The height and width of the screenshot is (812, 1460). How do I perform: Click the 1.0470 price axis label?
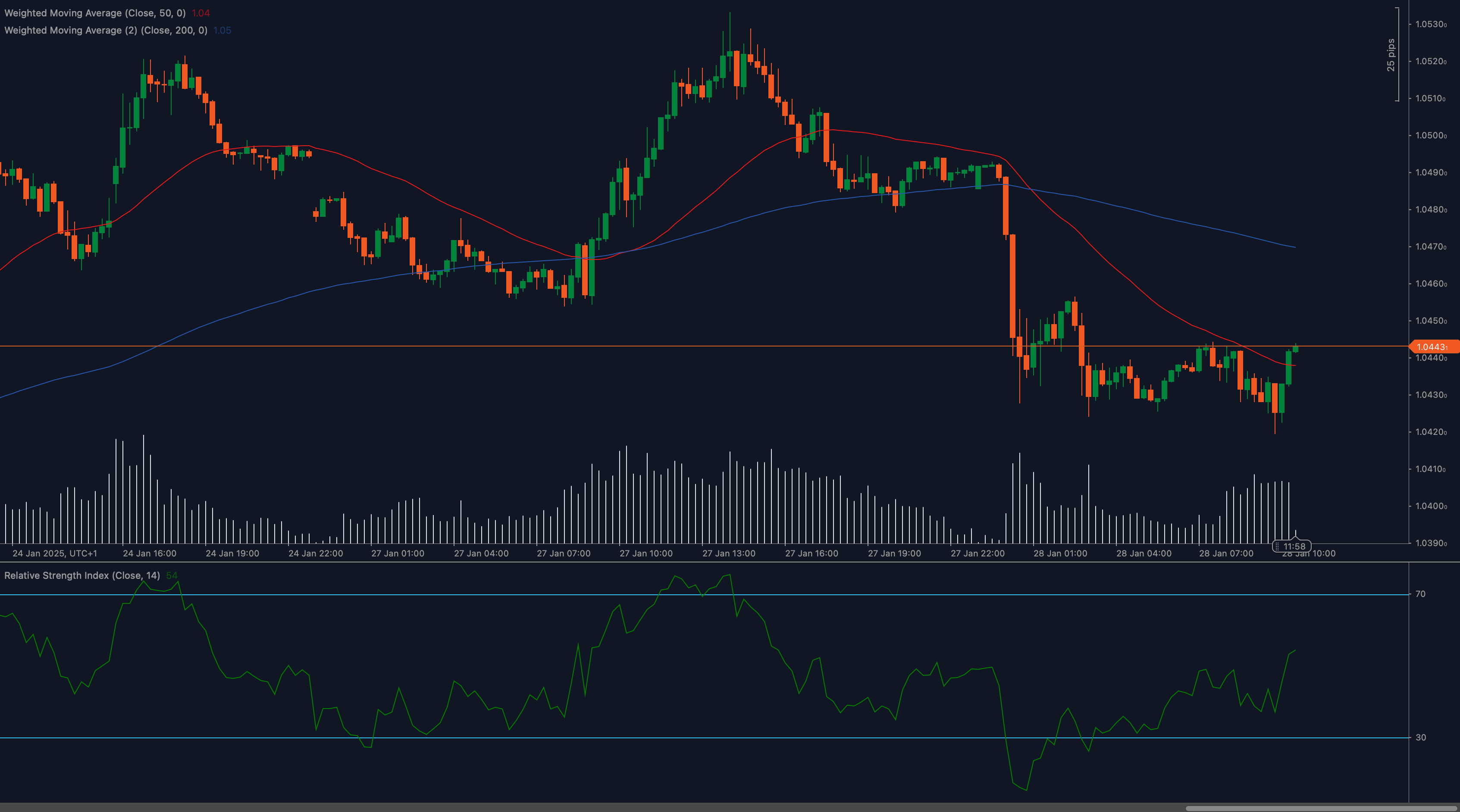click(x=1431, y=247)
